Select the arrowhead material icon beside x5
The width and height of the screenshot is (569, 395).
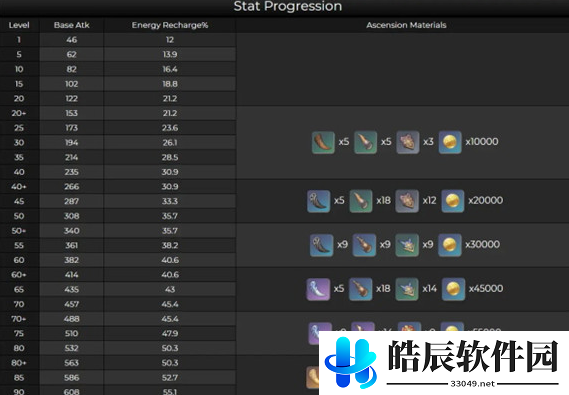coord(365,142)
